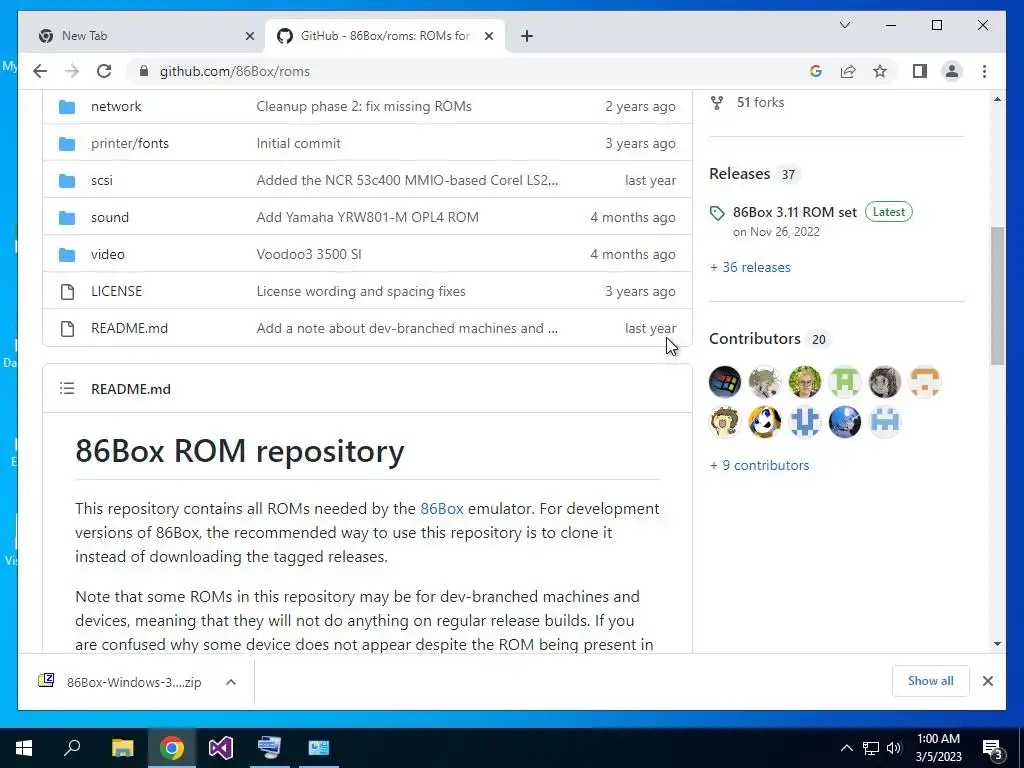Viewport: 1024px width, 768px height.
Task: Select the GitHub 86Box/roms tab
Action: click(x=385, y=36)
